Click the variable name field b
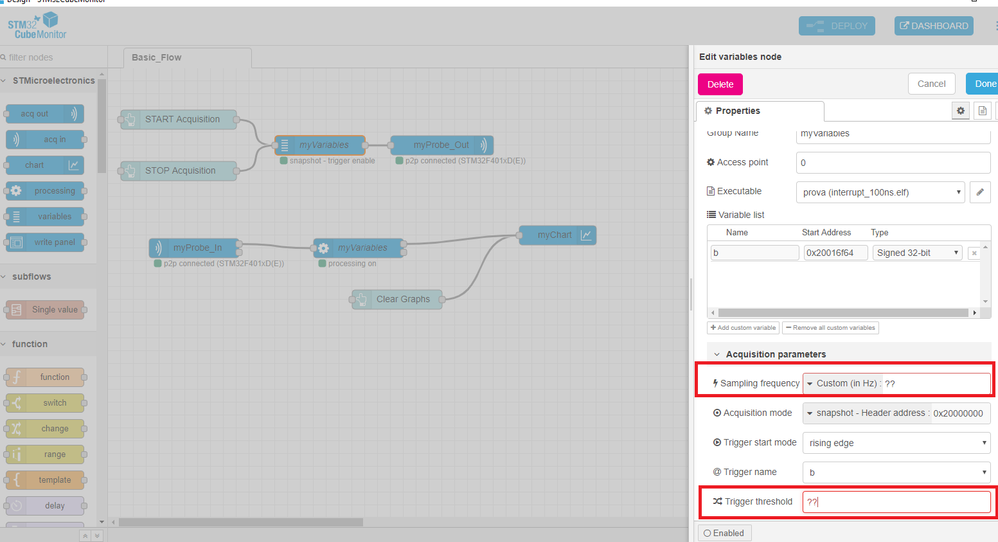 pyautogui.click(x=754, y=253)
